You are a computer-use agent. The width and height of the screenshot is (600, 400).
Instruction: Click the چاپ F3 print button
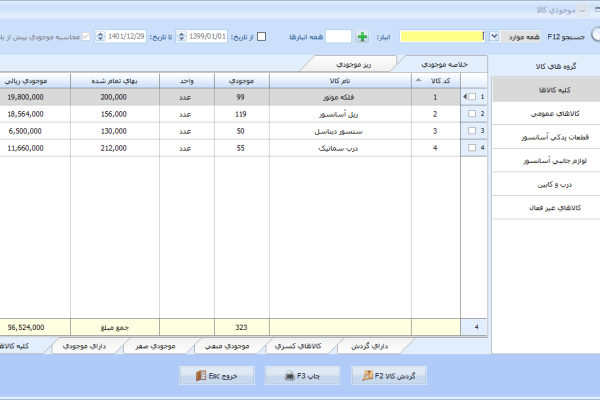coord(302,376)
